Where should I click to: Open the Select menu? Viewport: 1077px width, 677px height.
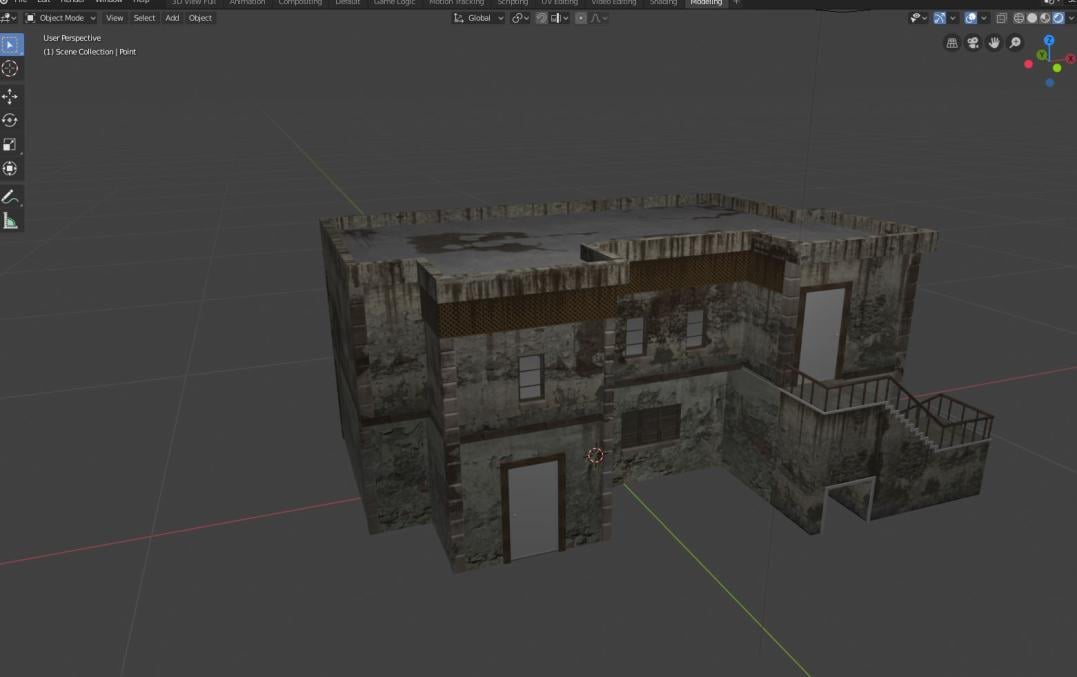(144, 19)
